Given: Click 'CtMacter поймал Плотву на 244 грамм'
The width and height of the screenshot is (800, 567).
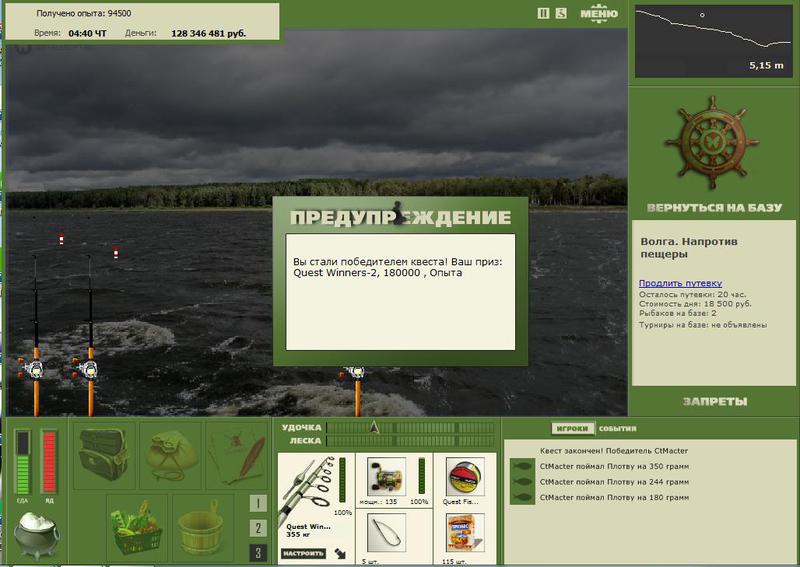Looking at the screenshot, I should 614,482.
